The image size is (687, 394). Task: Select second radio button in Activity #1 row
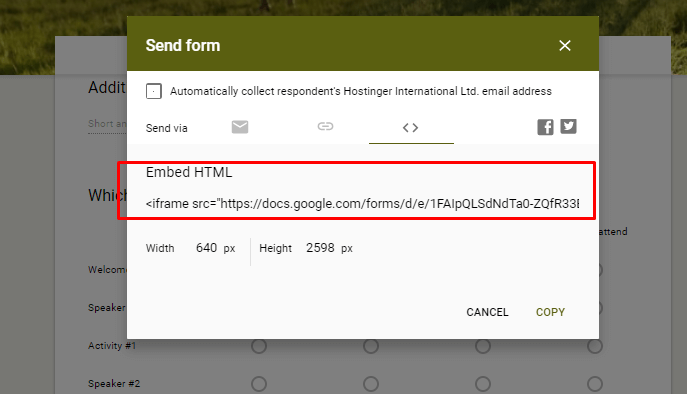(371, 346)
